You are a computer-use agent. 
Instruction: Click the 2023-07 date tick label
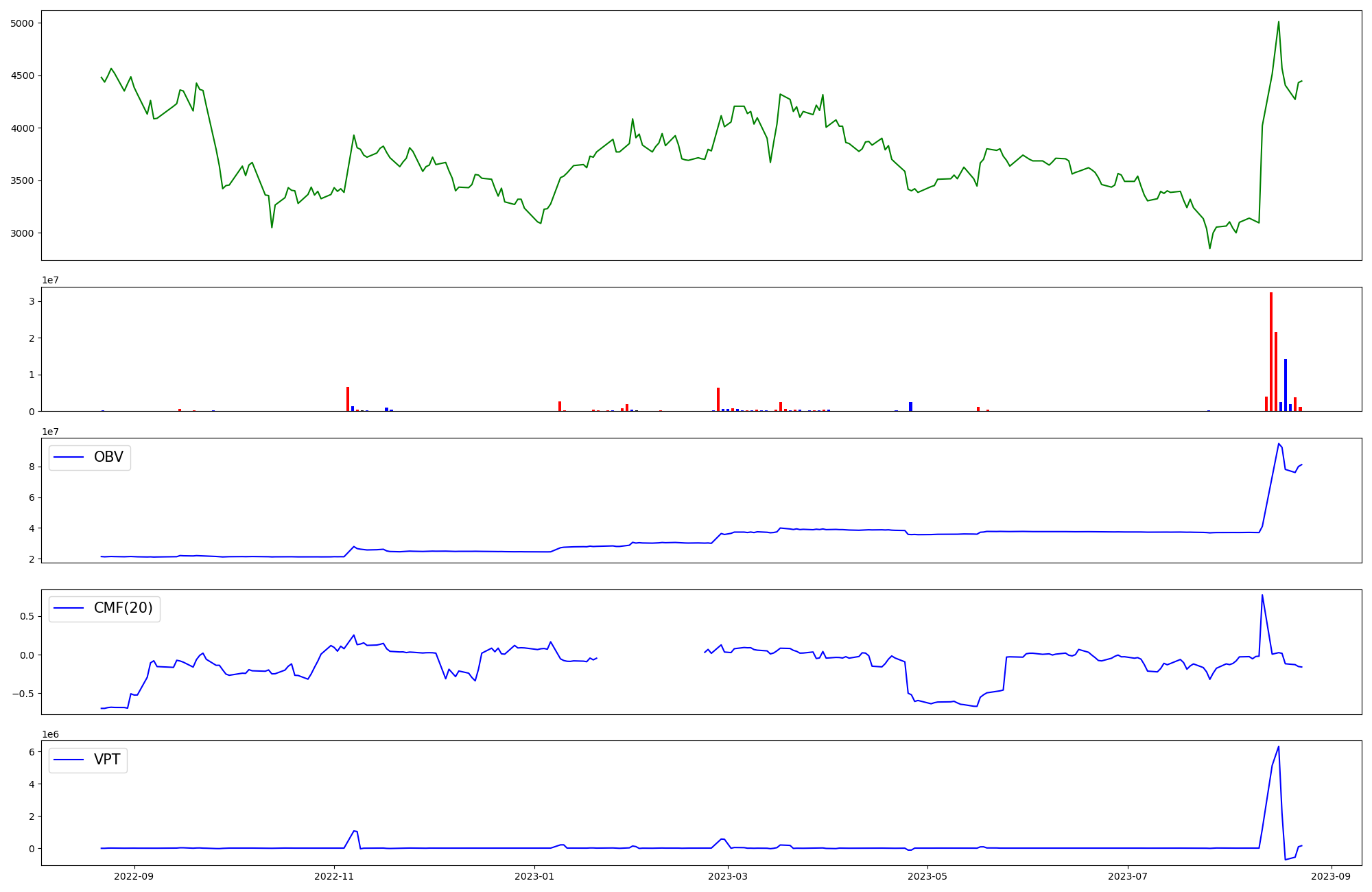1128,876
